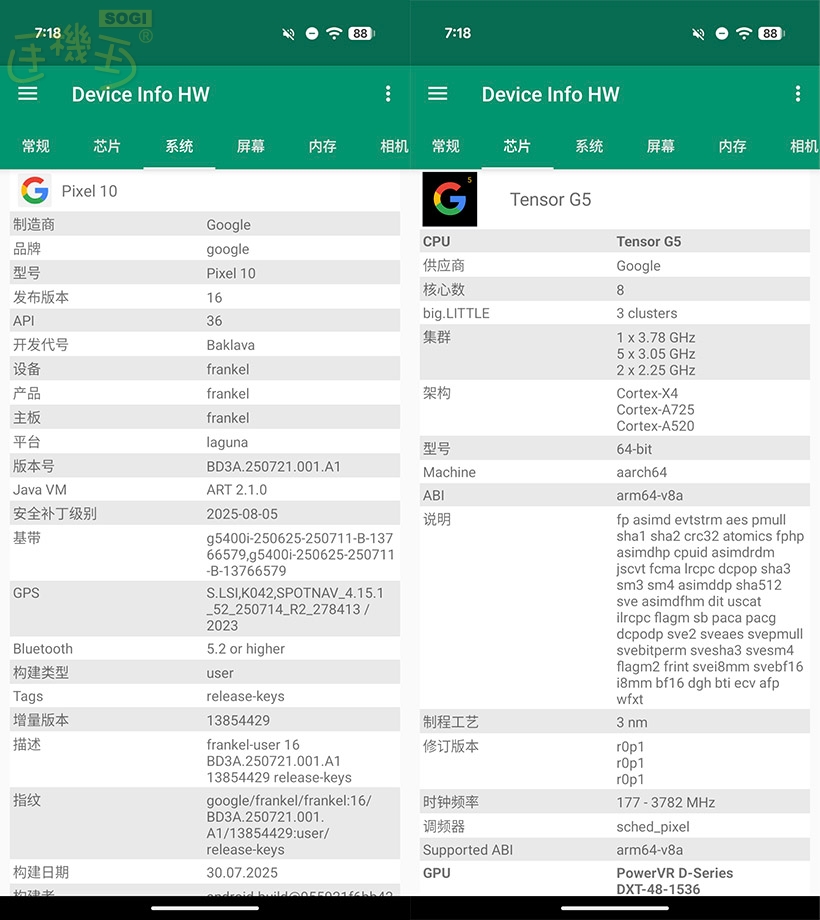
Task: Switch to 系统 tab in right screen
Action: pyautogui.click(x=589, y=146)
